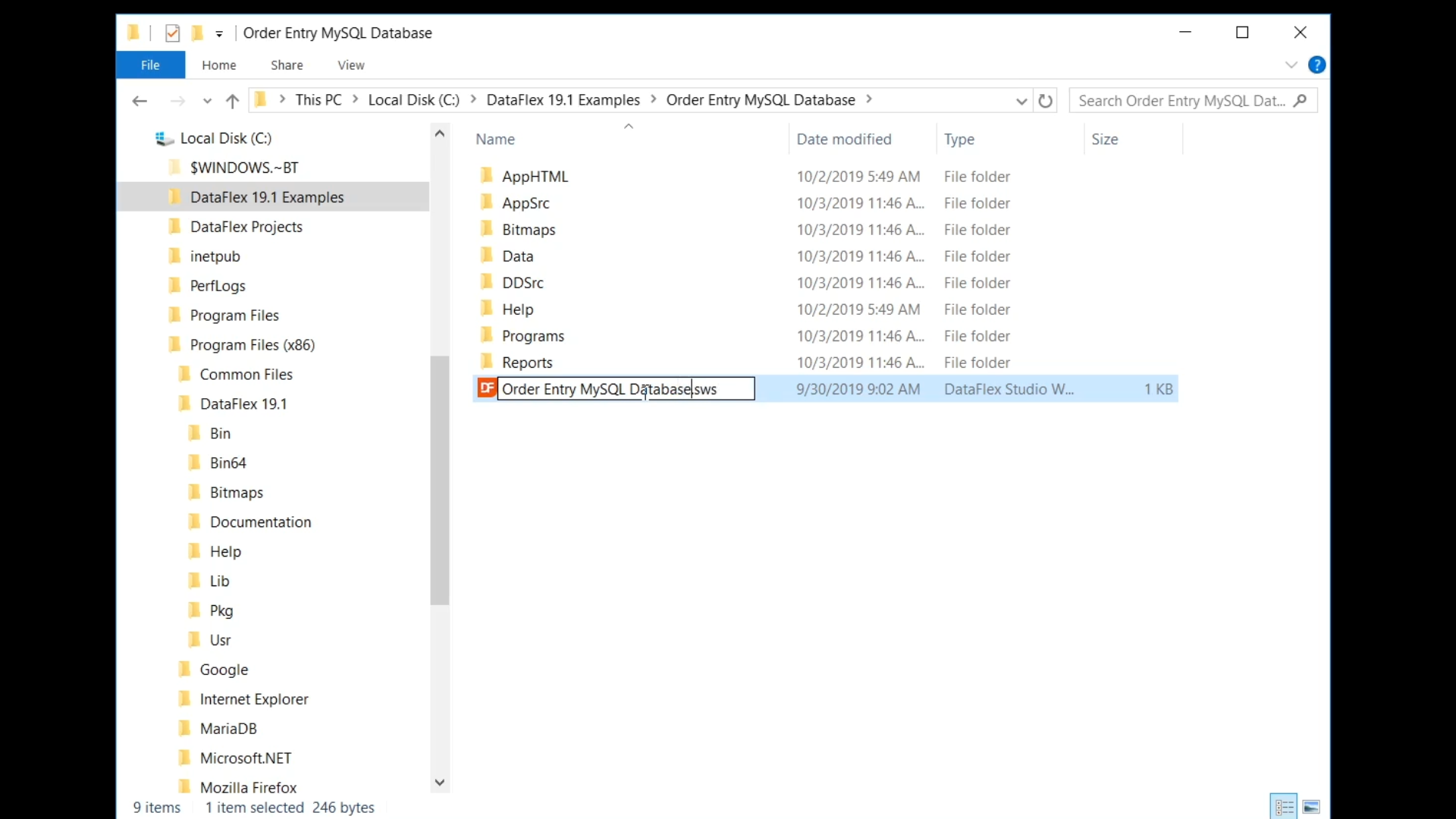Open the File menu tab
The width and height of the screenshot is (1456, 819).
pyautogui.click(x=150, y=65)
